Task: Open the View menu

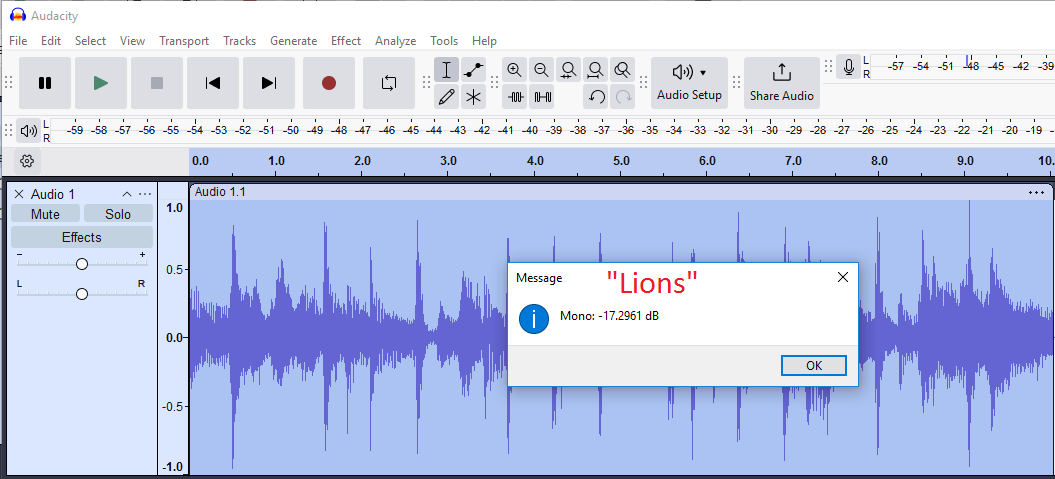Action: [133, 41]
